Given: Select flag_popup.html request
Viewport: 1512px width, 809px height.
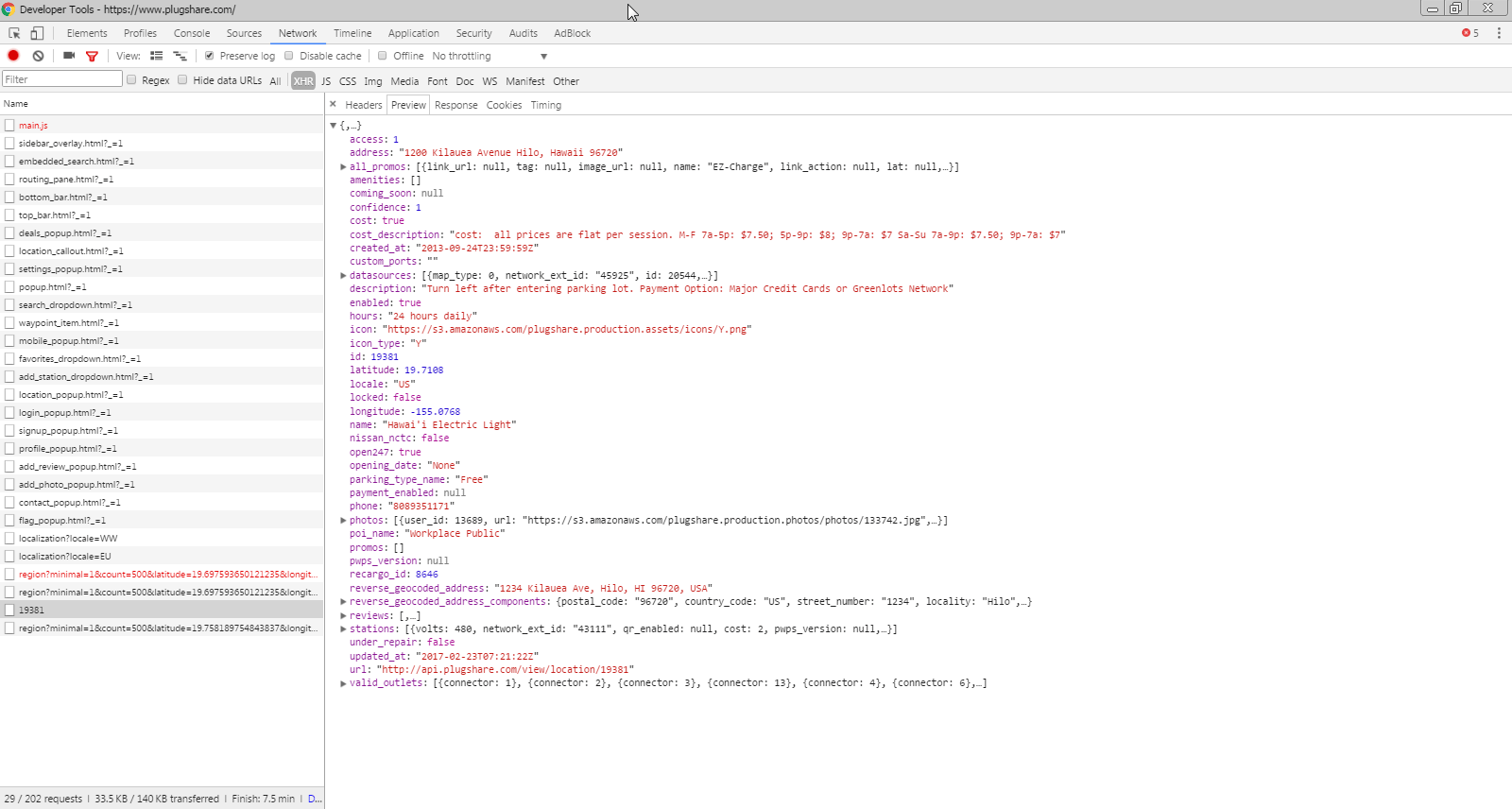Looking at the screenshot, I should 162,520.
